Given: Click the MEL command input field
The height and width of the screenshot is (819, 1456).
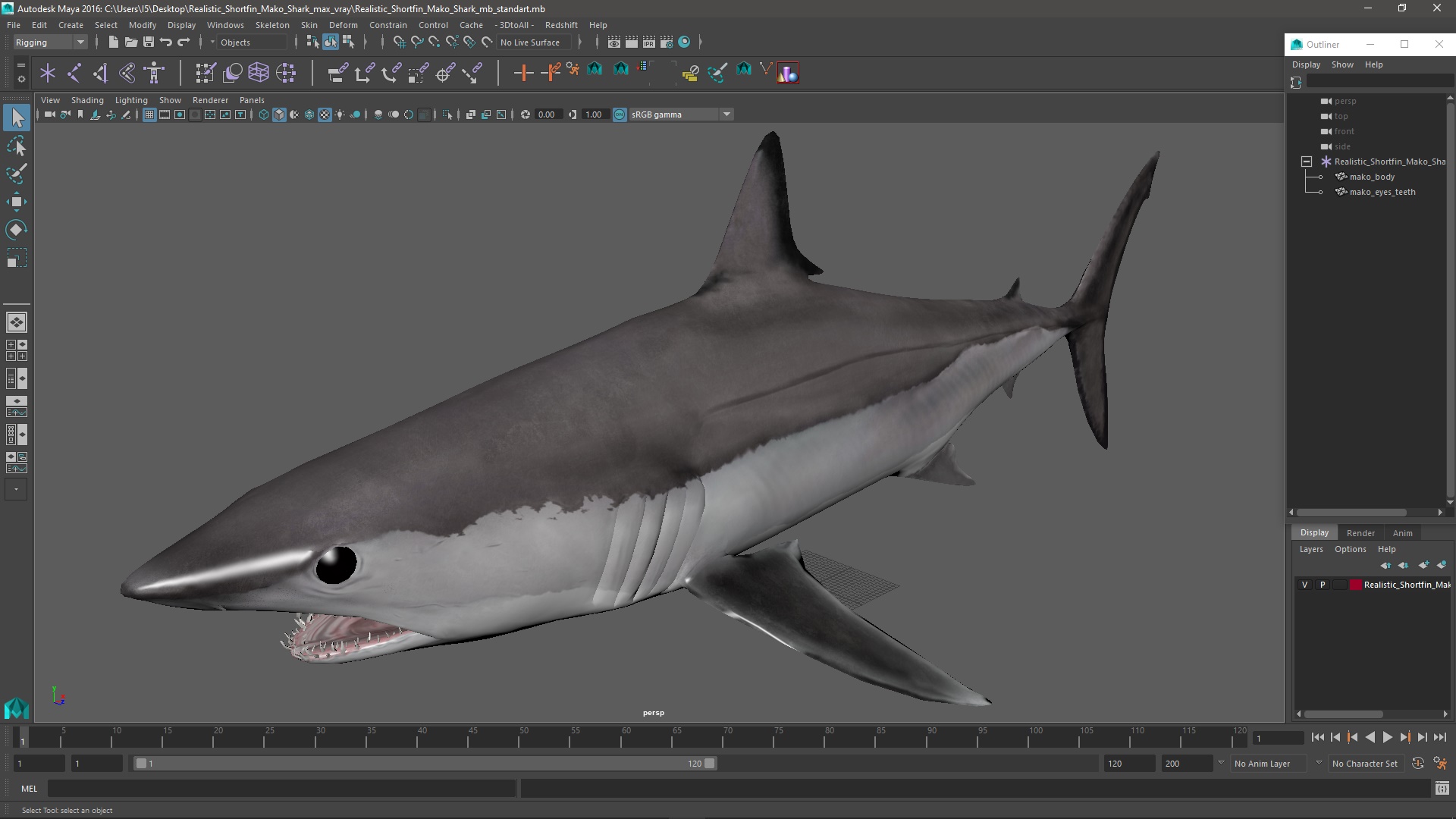Looking at the screenshot, I should tap(281, 789).
